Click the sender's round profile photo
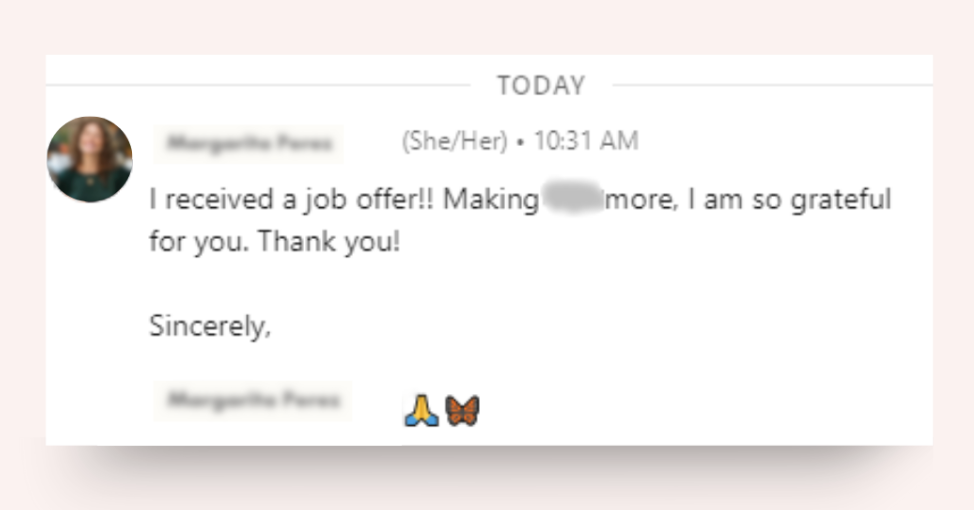The height and width of the screenshot is (510, 974). tap(89, 159)
